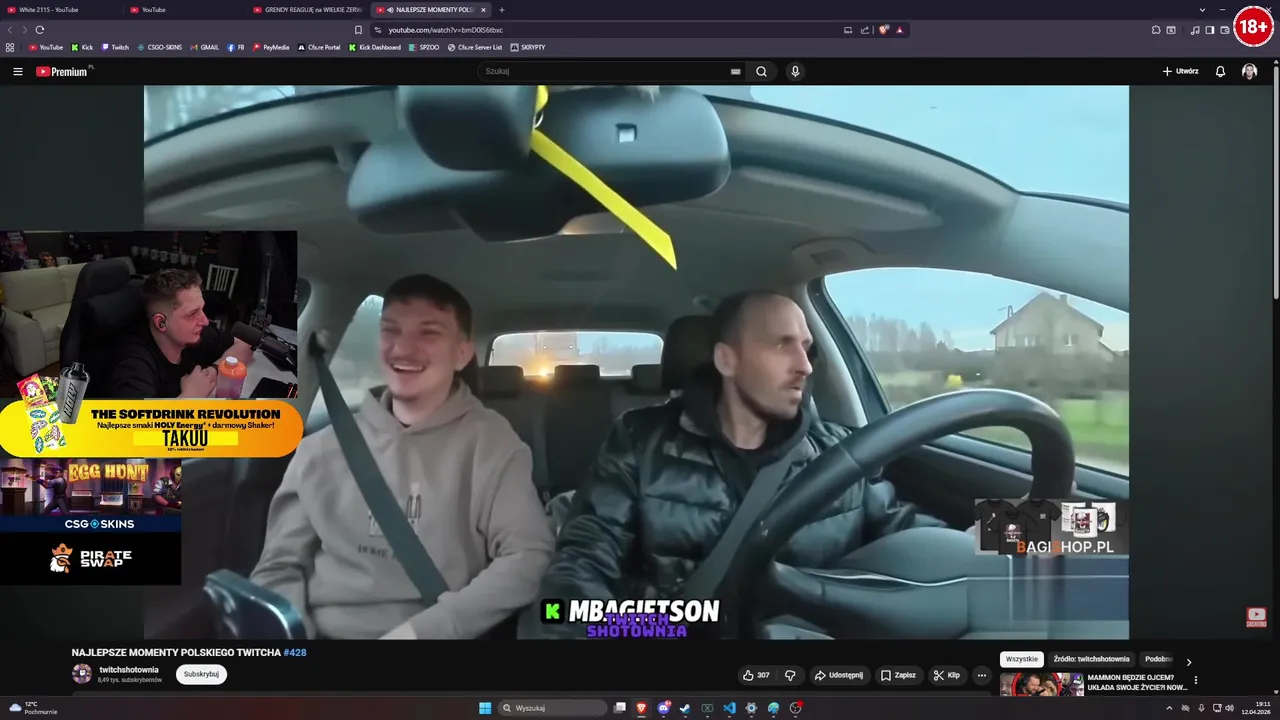Open Brave Shields lion icon
Screen dimensions: 1280x720
(x=884, y=30)
